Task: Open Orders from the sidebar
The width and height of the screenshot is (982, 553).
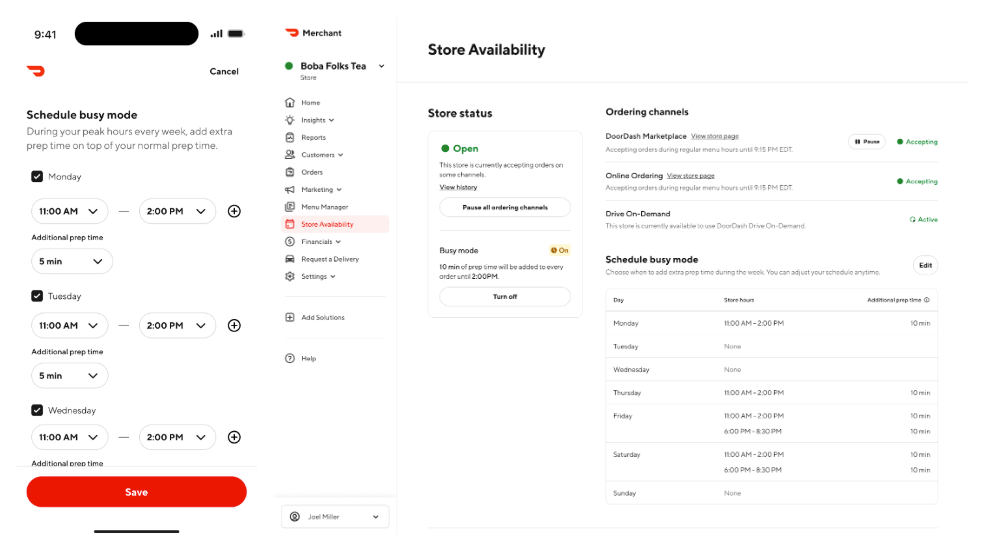Action: coord(312,172)
